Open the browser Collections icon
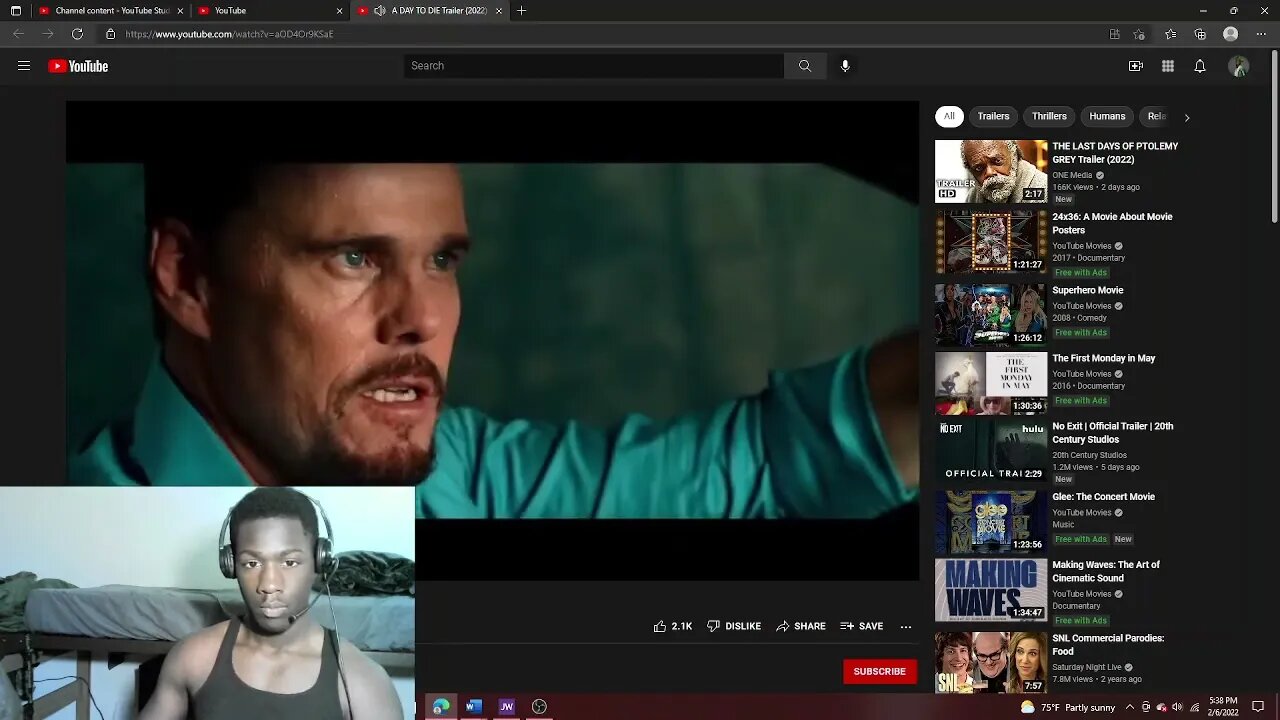This screenshot has width=1280, height=720. [x=1200, y=34]
